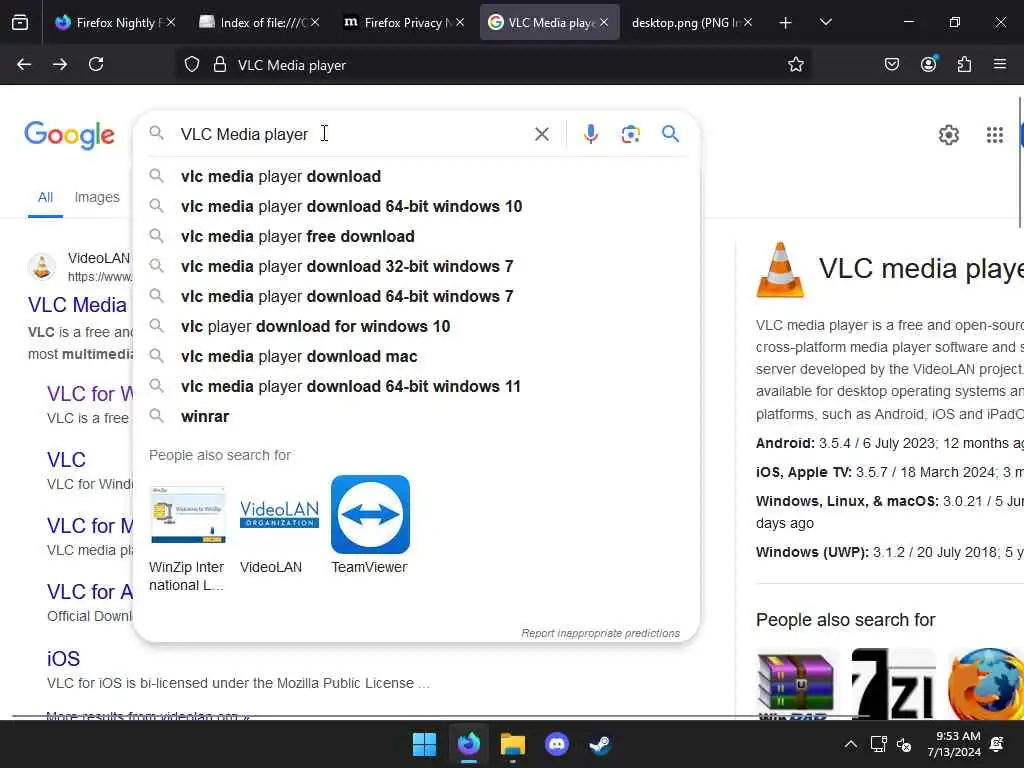Choose suggestion 'vlc media player download mac'

(x=416, y=357)
